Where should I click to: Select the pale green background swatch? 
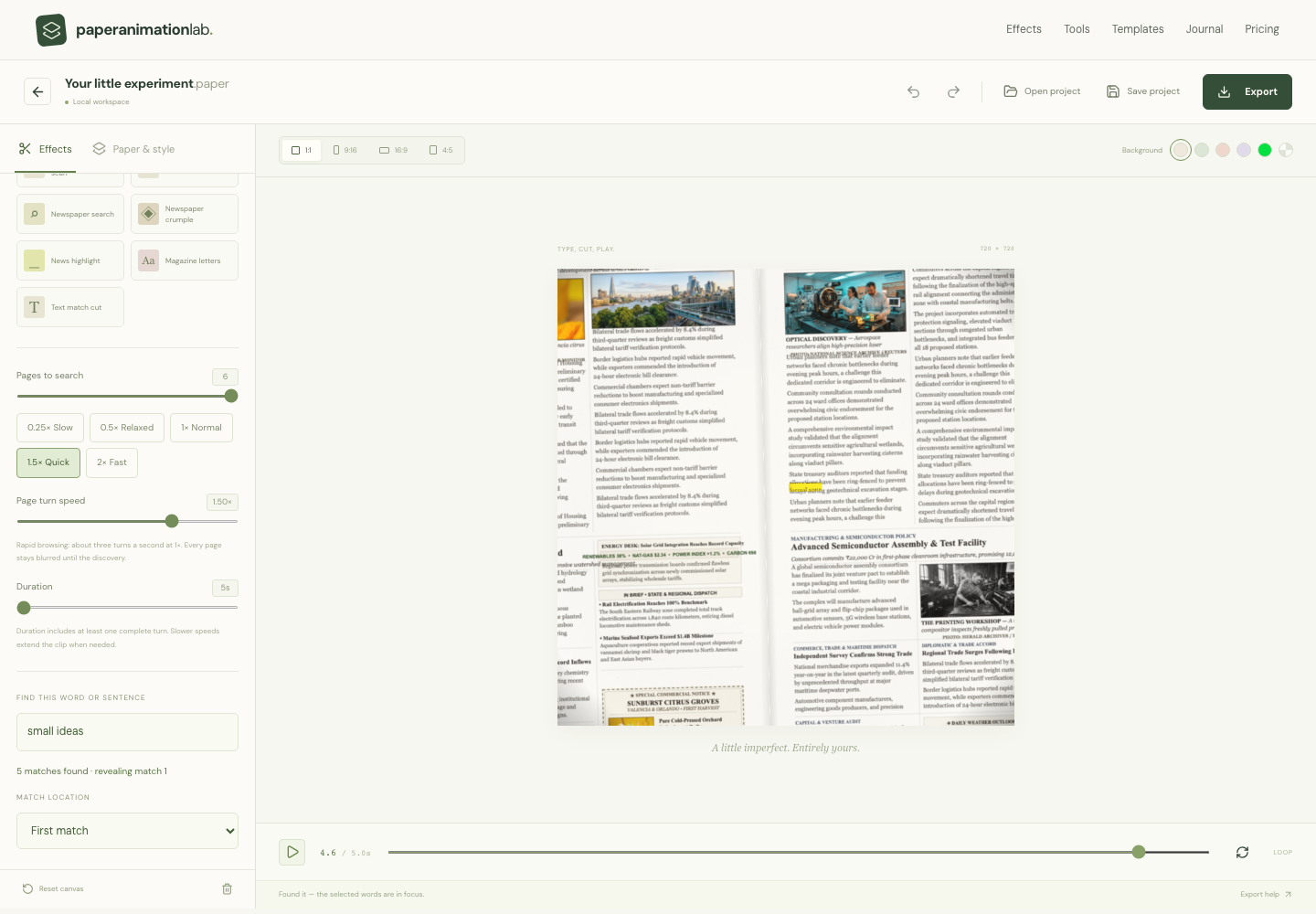pos(1202,150)
